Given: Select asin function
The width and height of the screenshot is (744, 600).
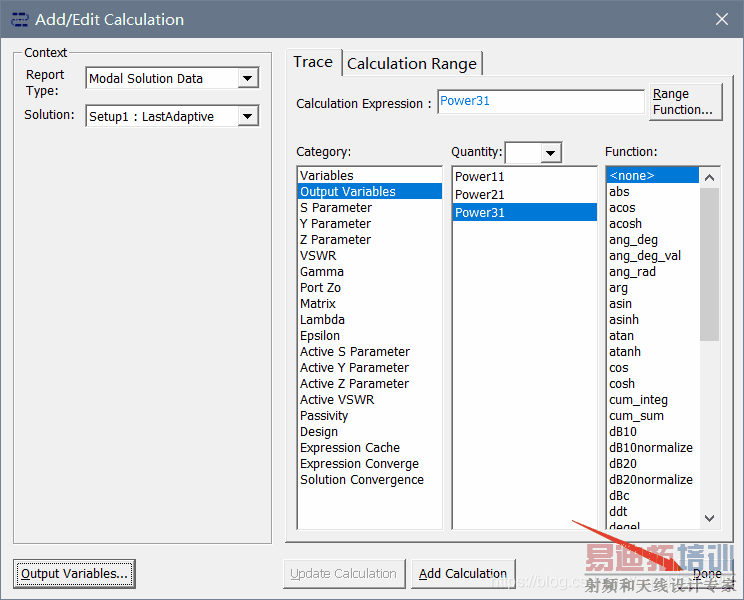Looking at the screenshot, I should (653, 304).
